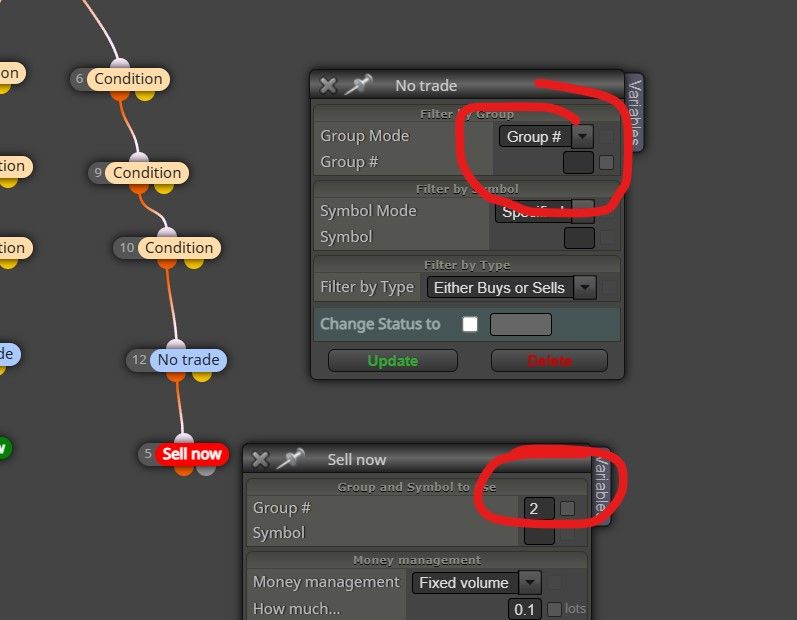Select the Condition node numbered 6
Image resolution: width=797 pixels, height=620 pixels.
128,79
